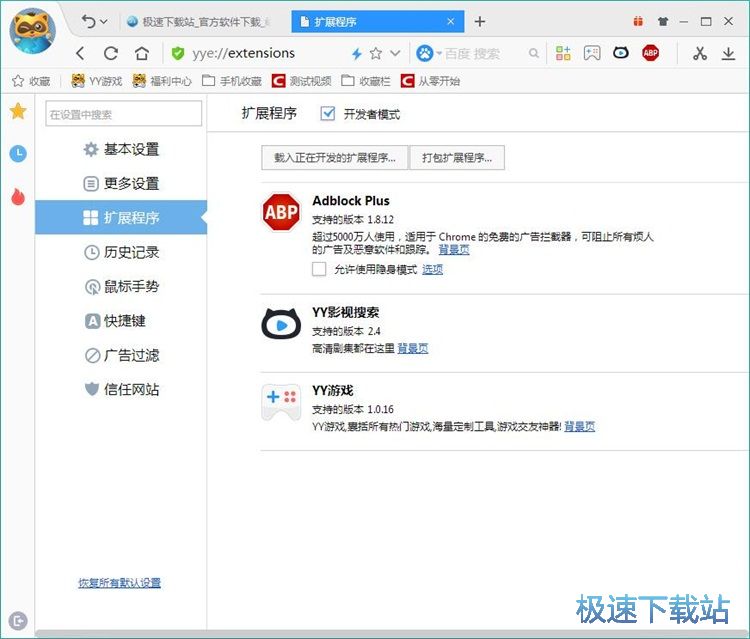This screenshot has height=639, width=750.
Task: Click 载入正在开发的扩展程序 button
Action: click(x=334, y=158)
